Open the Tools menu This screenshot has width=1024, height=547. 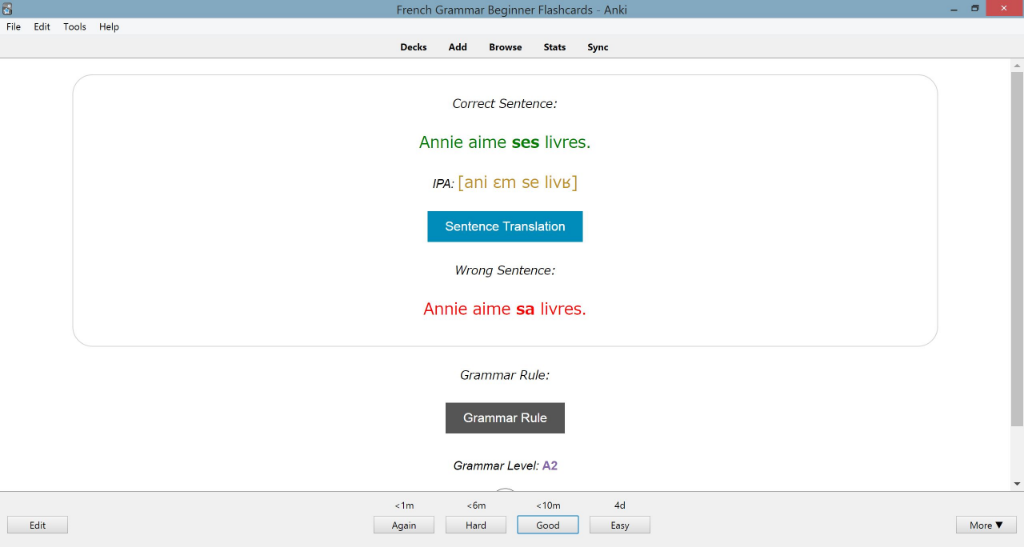[x=74, y=27]
